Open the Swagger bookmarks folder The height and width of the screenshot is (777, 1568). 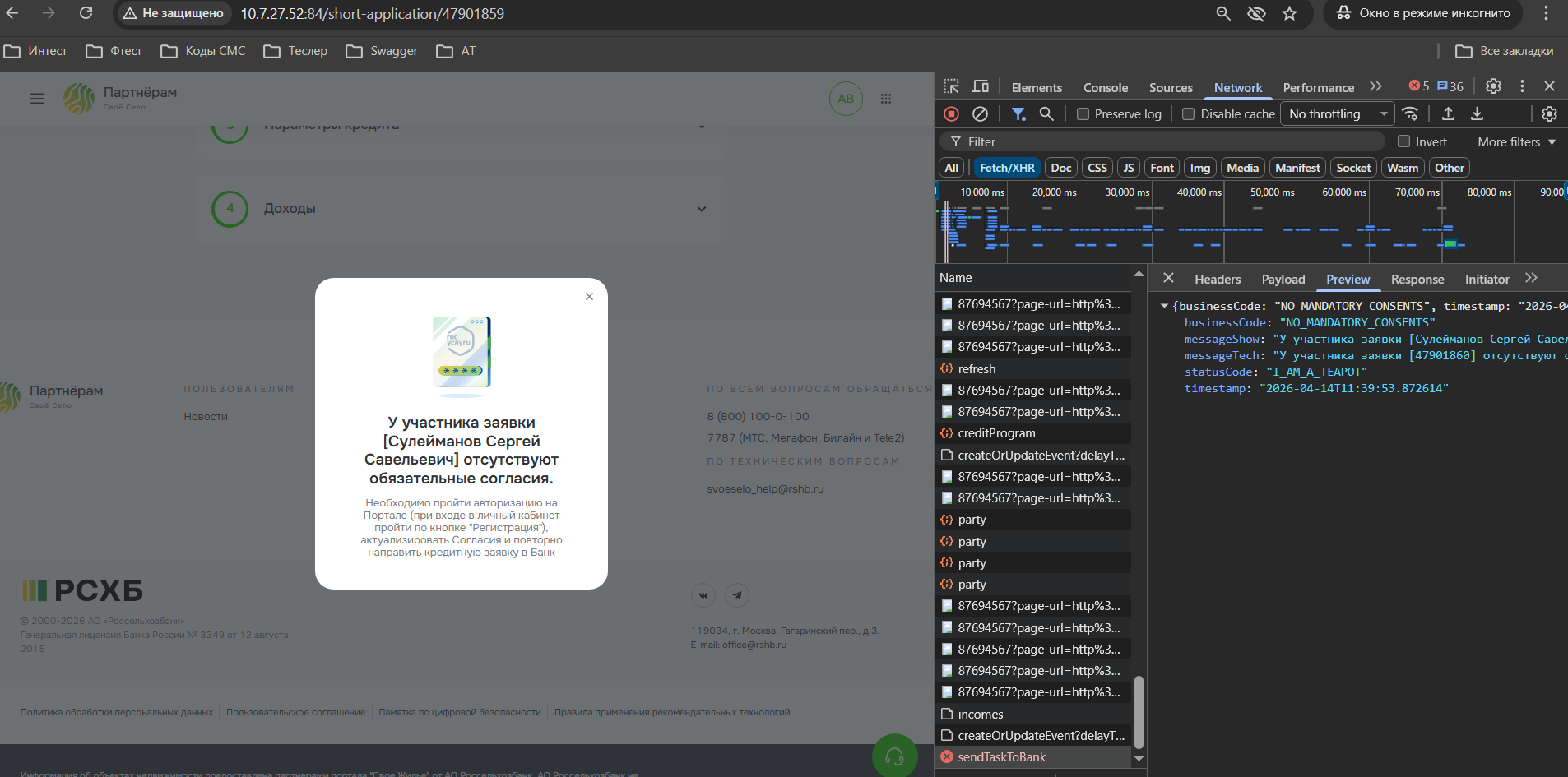pos(382,51)
